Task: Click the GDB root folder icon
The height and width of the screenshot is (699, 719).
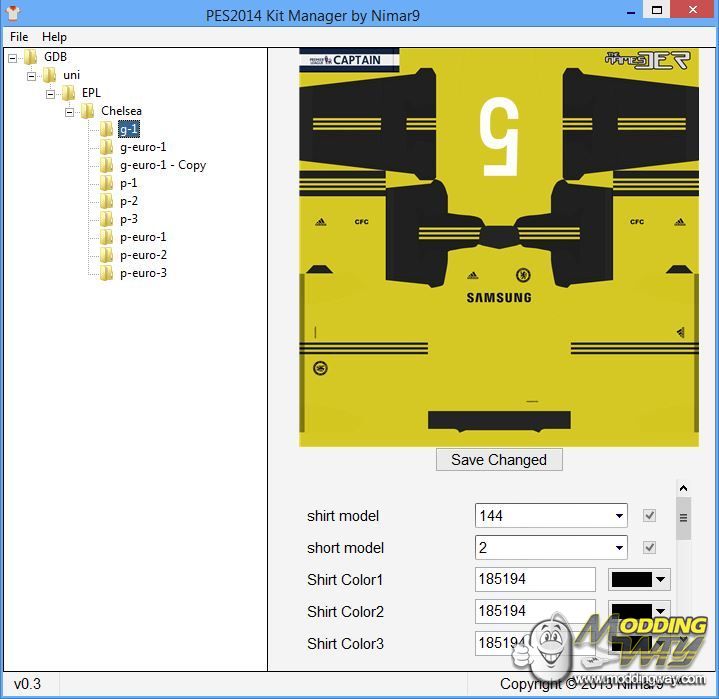Action: pyautogui.click(x=30, y=57)
